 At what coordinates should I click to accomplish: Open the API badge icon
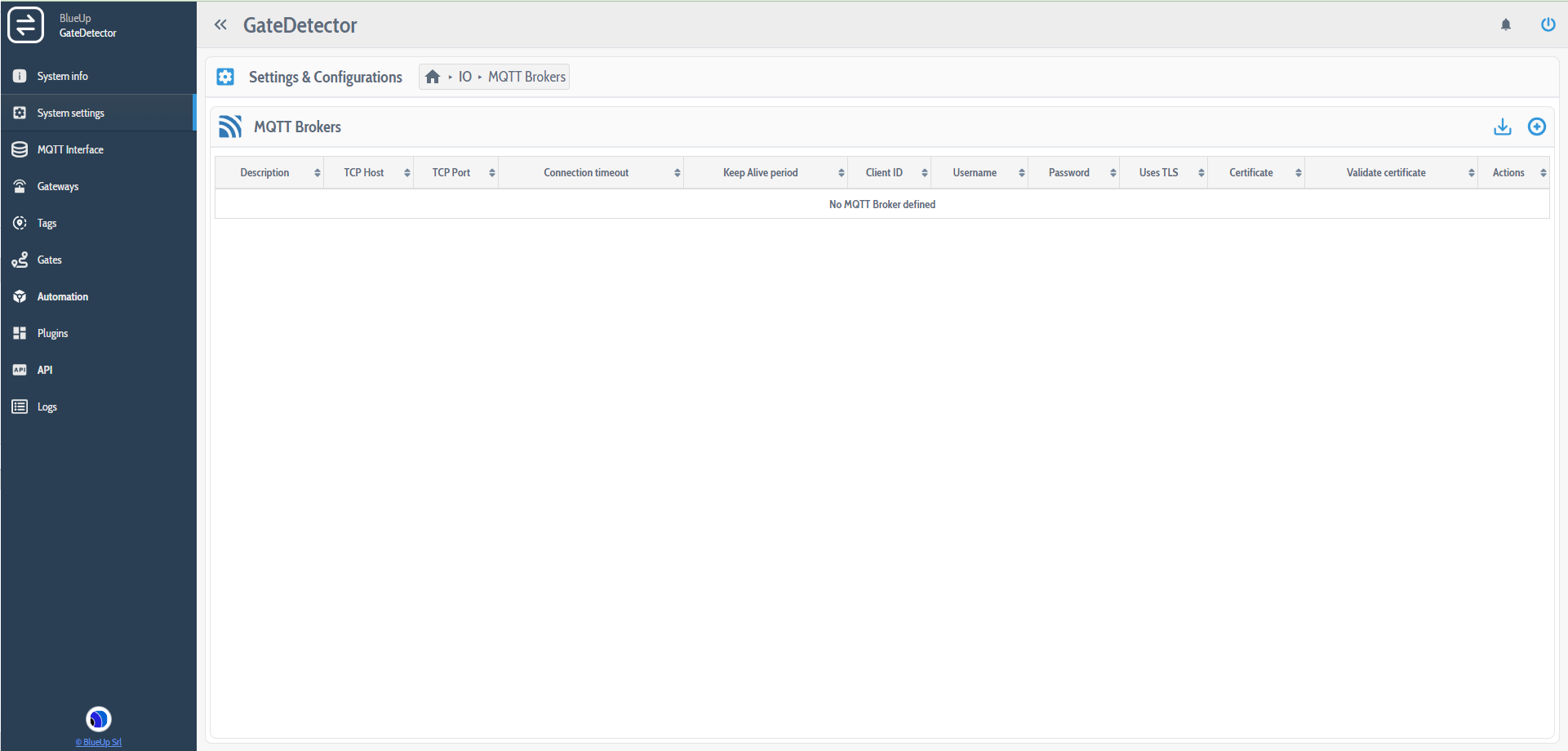tap(19, 370)
